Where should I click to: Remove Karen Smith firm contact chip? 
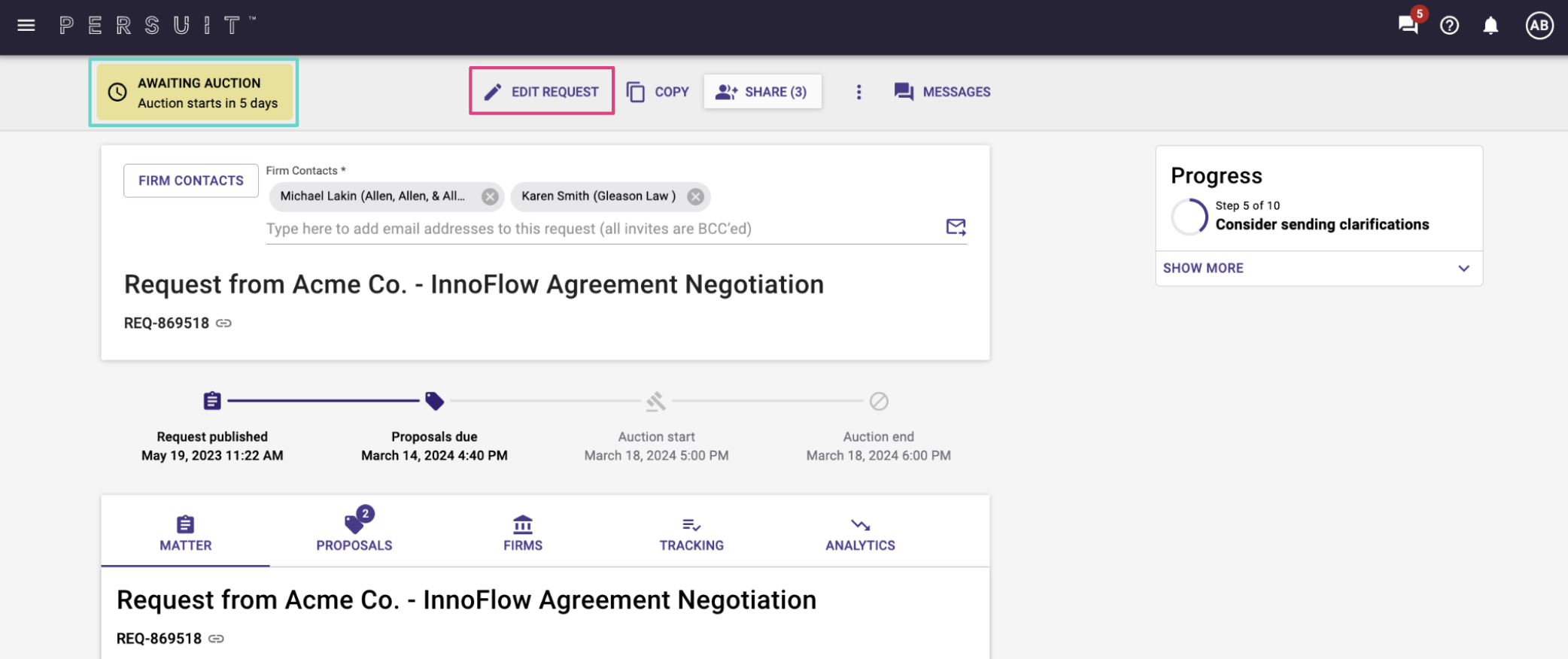click(696, 196)
